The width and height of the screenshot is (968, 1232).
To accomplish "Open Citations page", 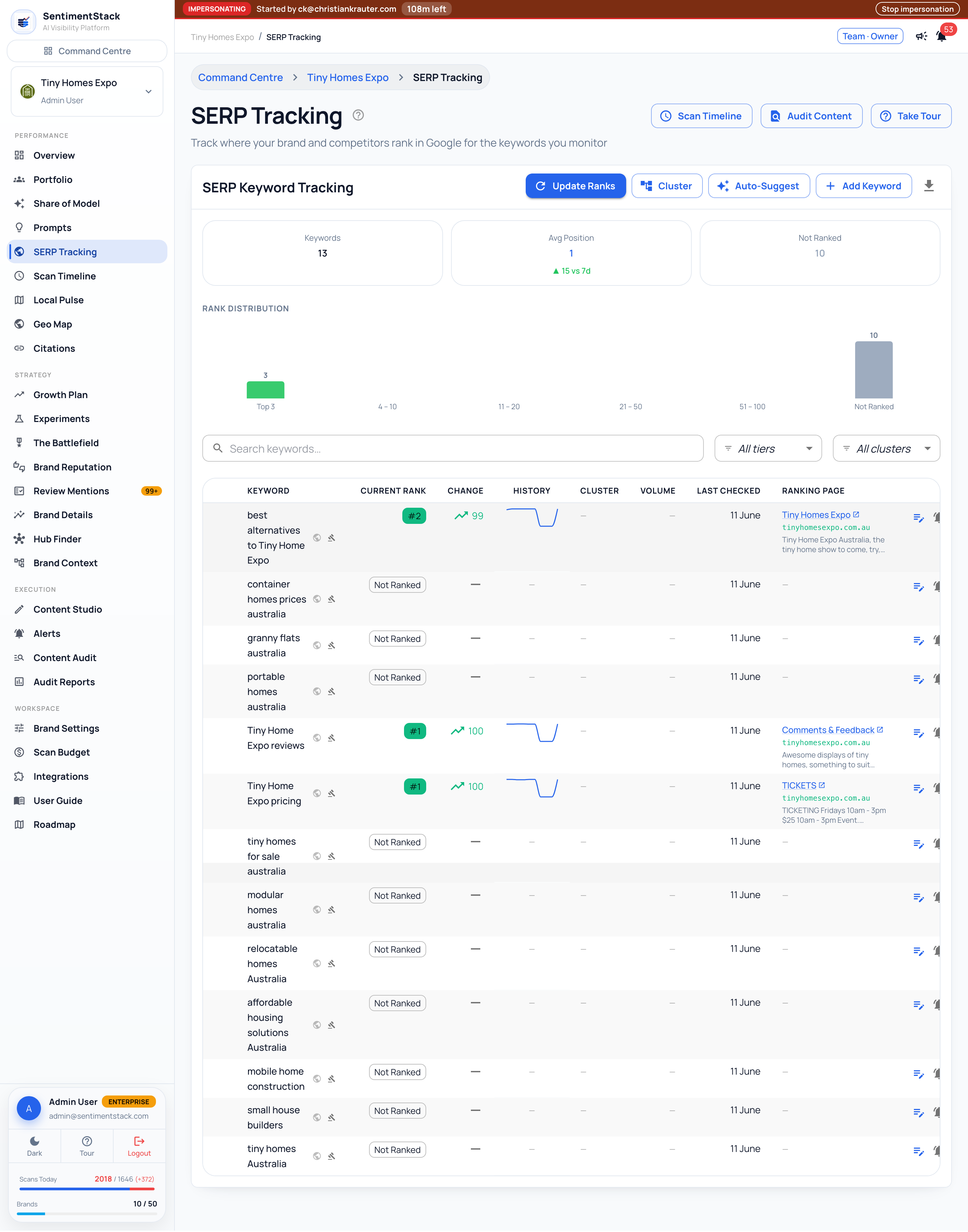I will pos(87,349).
